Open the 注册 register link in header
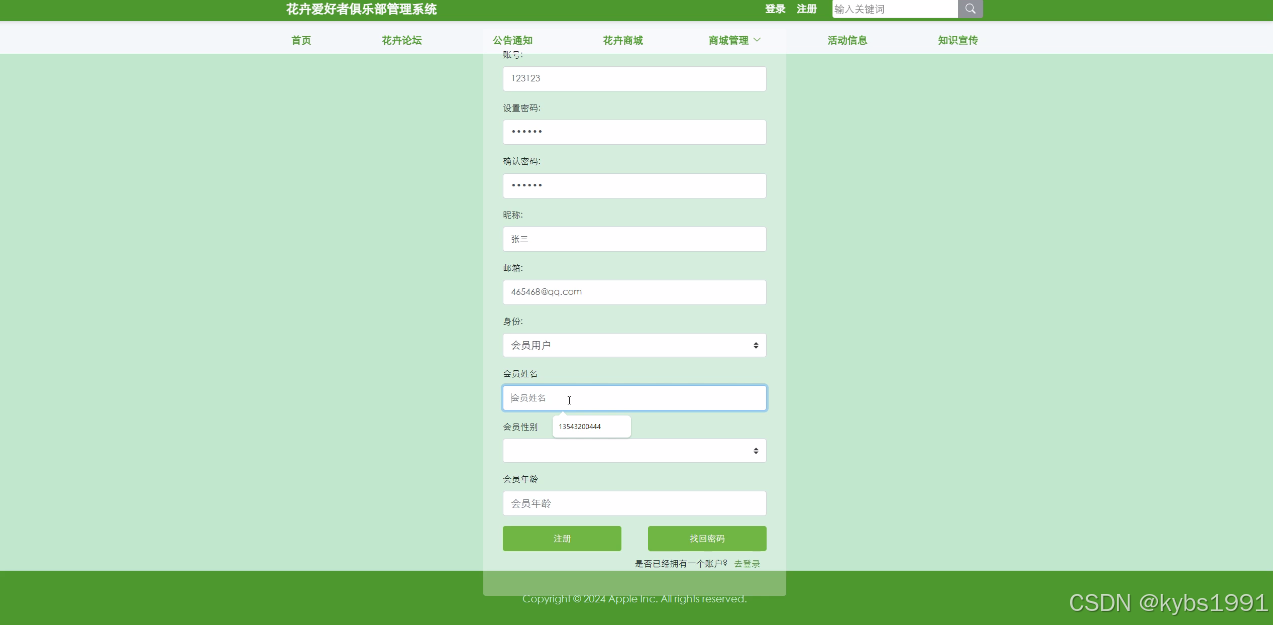The image size is (1273, 625). pyautogui.click(x=806, y=9)
